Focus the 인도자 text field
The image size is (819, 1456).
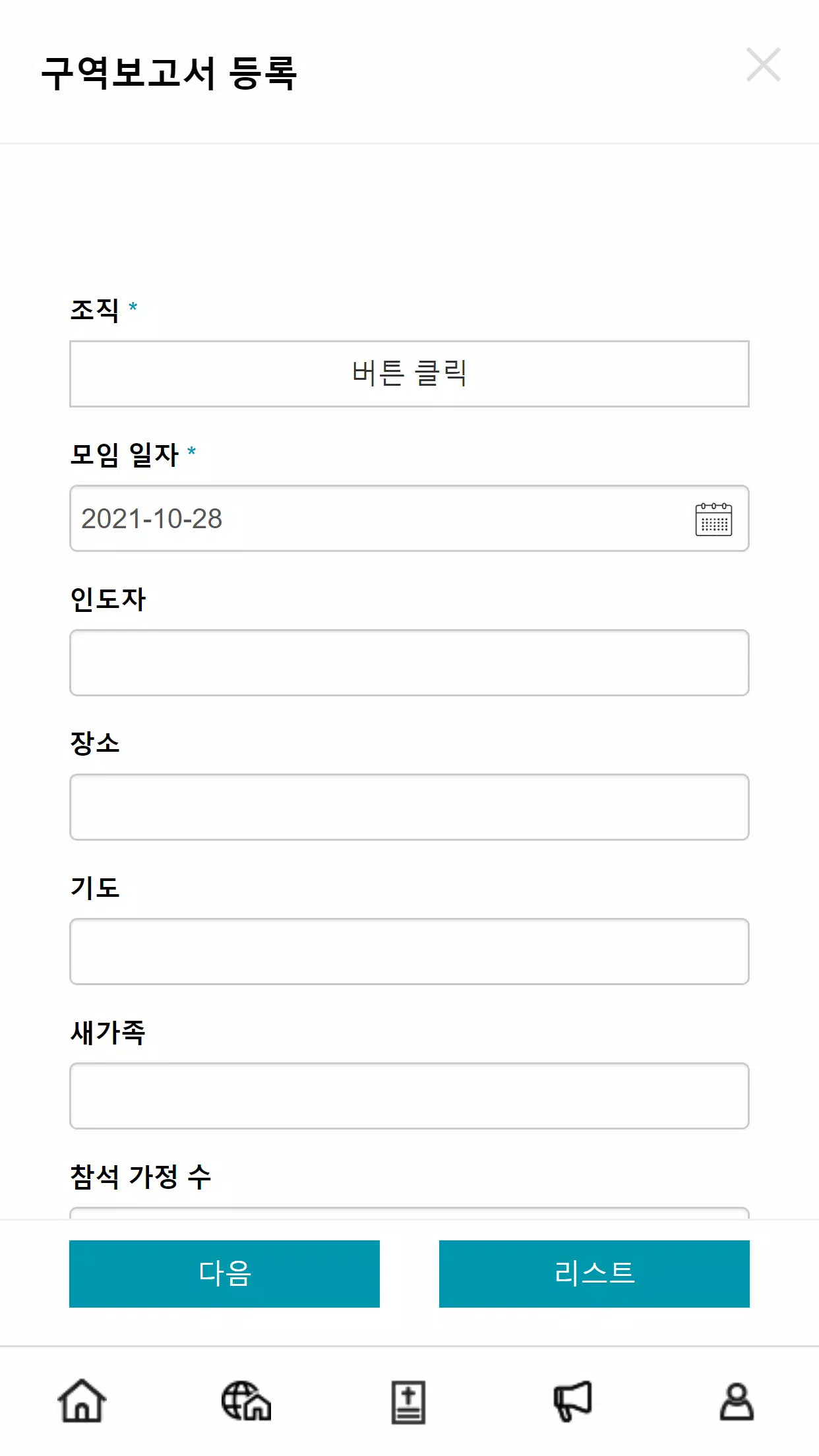pyautogui.click(x=409, y=663)
